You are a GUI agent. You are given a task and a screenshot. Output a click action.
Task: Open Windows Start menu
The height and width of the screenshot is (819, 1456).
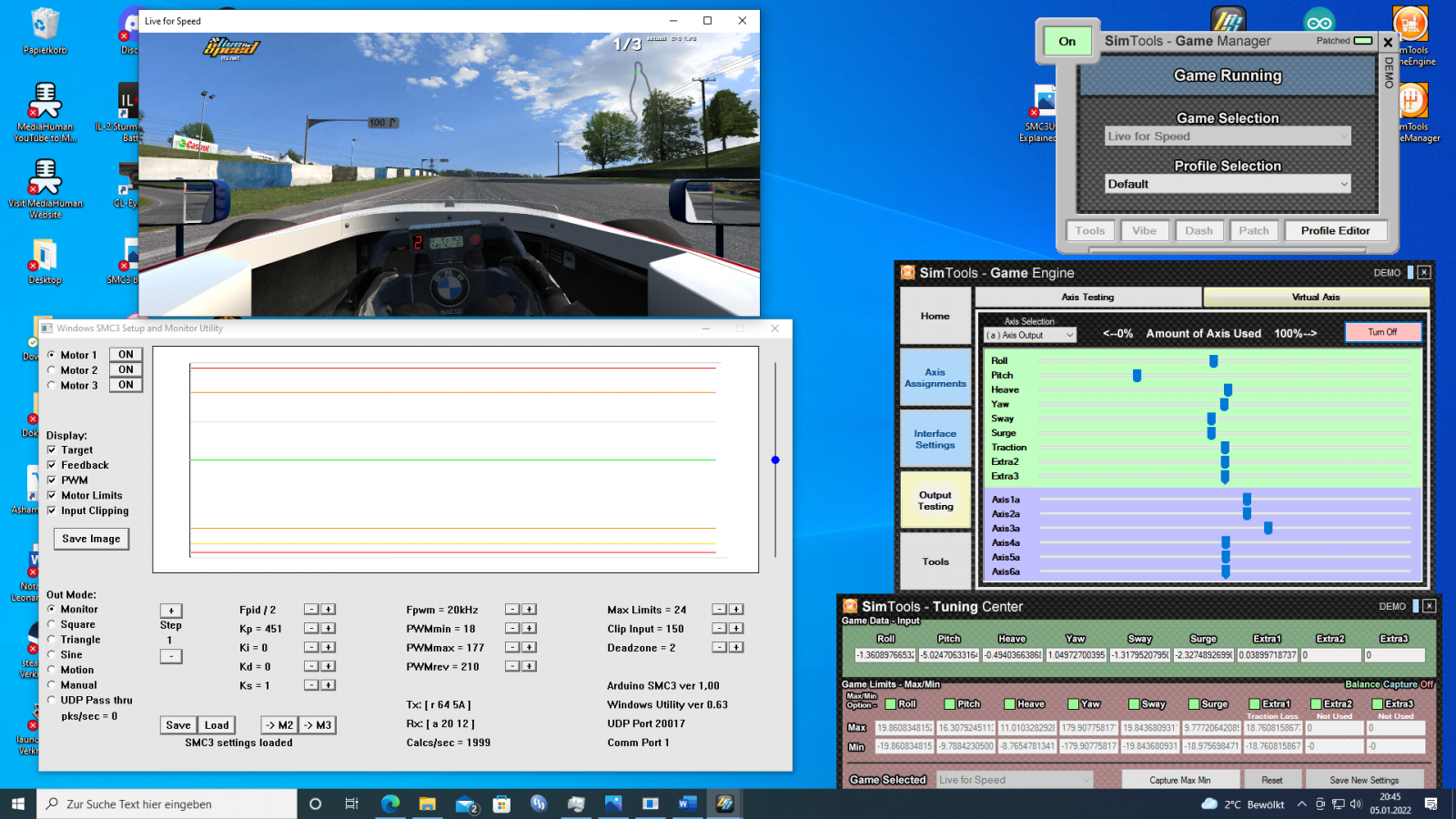[x=18, y=804]
